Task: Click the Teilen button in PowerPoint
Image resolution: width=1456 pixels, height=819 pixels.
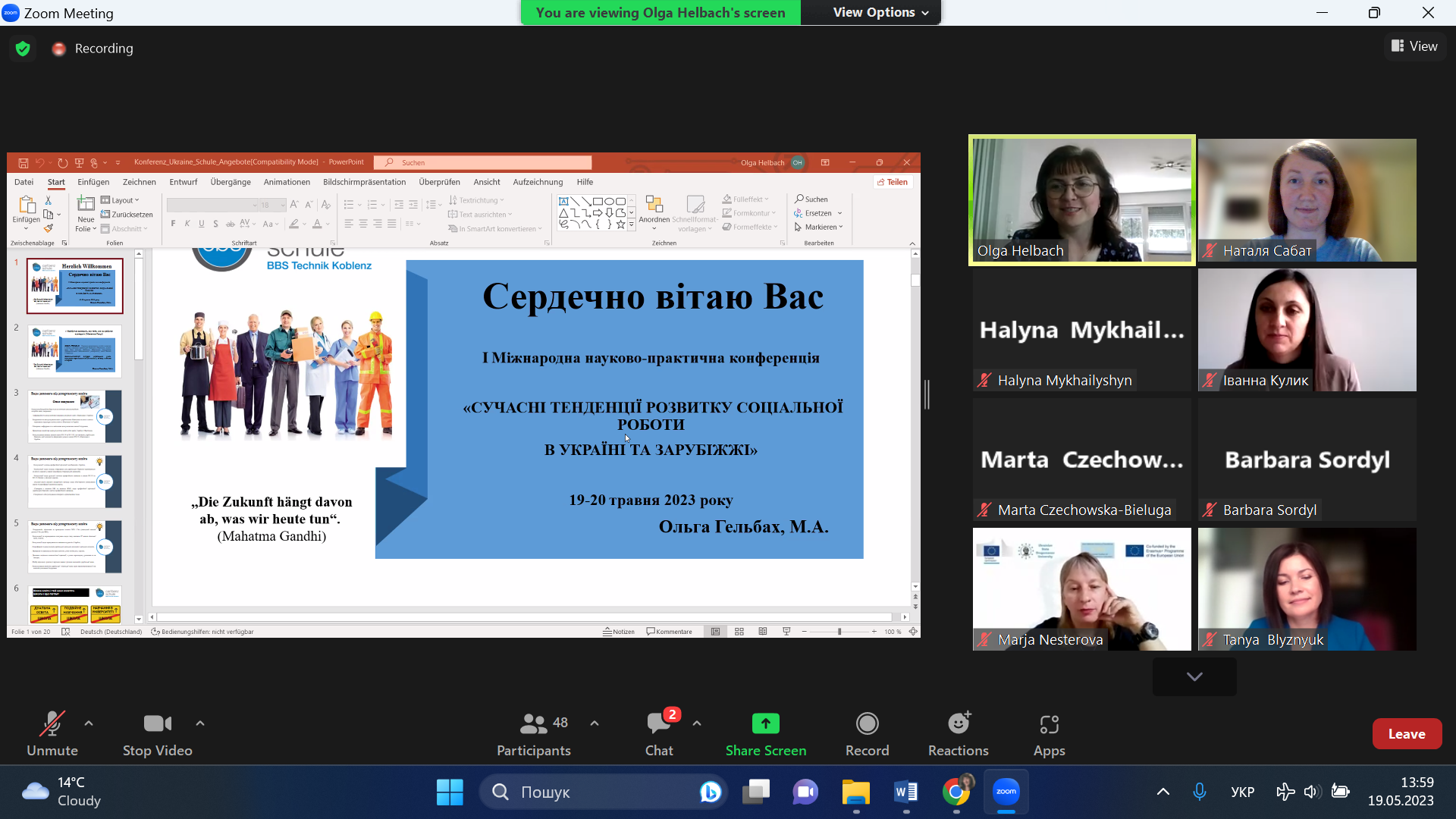Action: [x=893, y=182]
